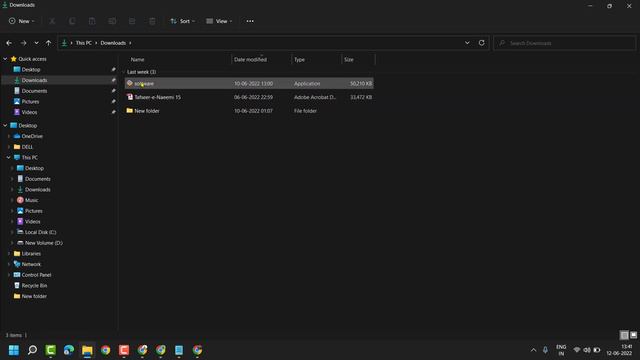640x360 pixels.
Task: Select Network in navigation pane
Action: [31, 264]
